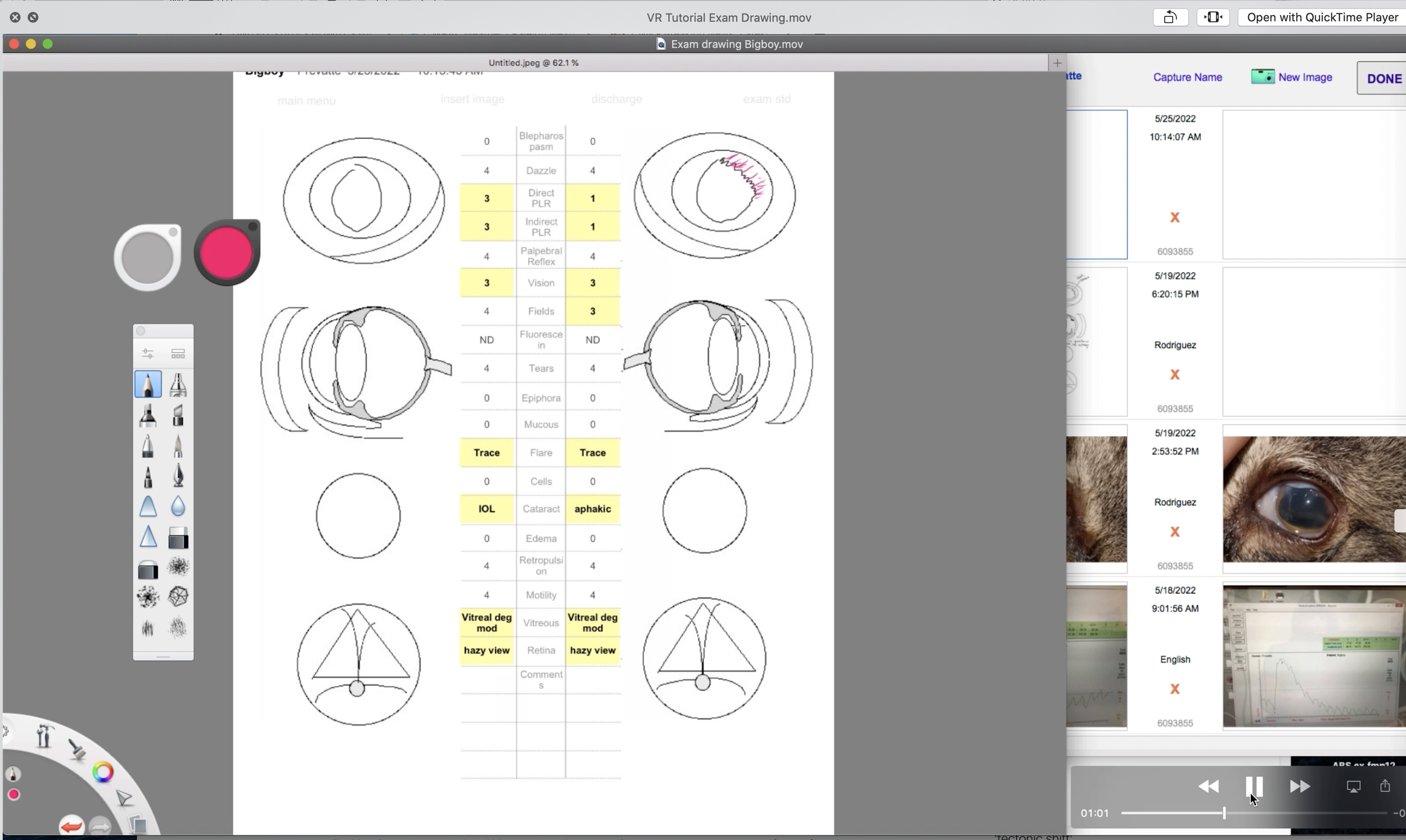Click the undo arrow in lagoon
The image size is (1406, 840).
tap(71, 826)
